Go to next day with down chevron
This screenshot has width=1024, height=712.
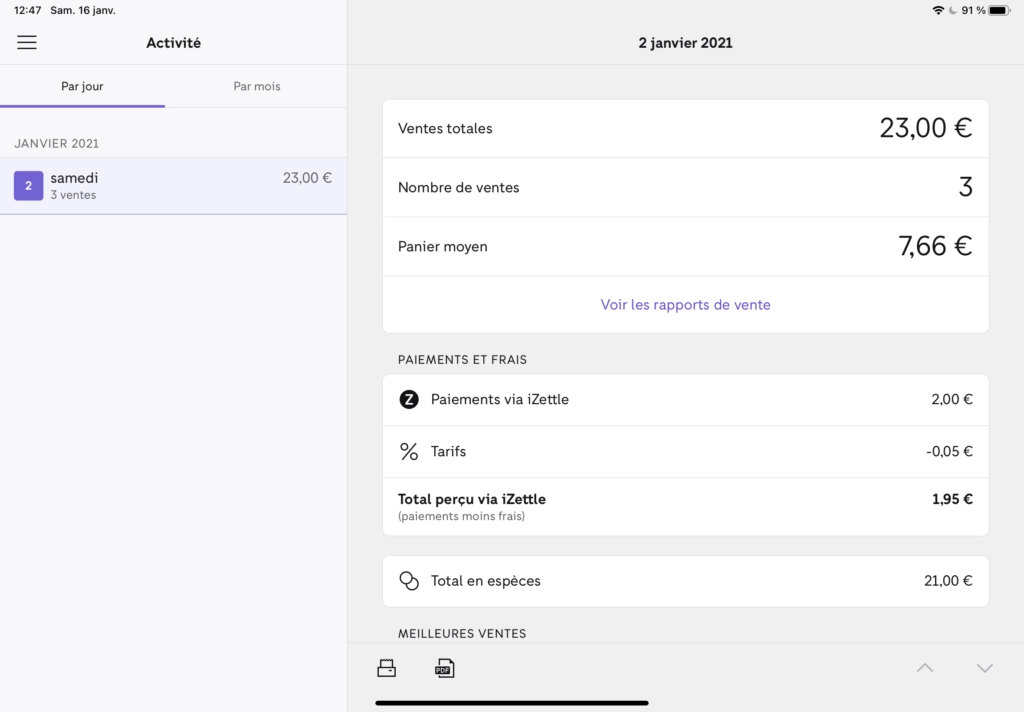(x=984, y=668)
